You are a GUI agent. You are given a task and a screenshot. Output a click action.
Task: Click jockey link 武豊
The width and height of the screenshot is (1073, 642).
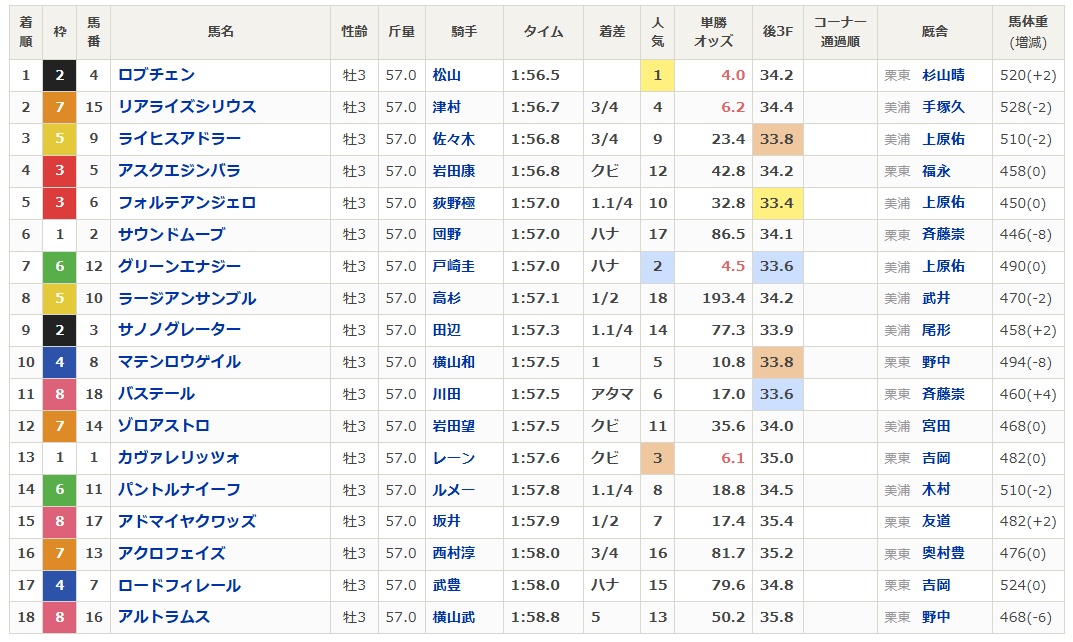446,585
